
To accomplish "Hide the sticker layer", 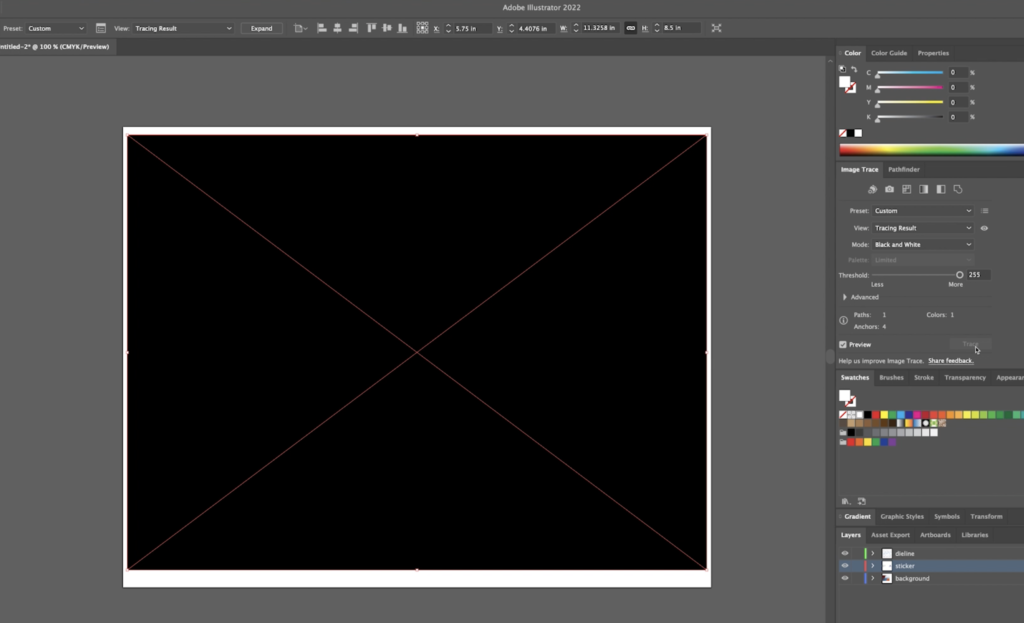I will click(845, 566).
